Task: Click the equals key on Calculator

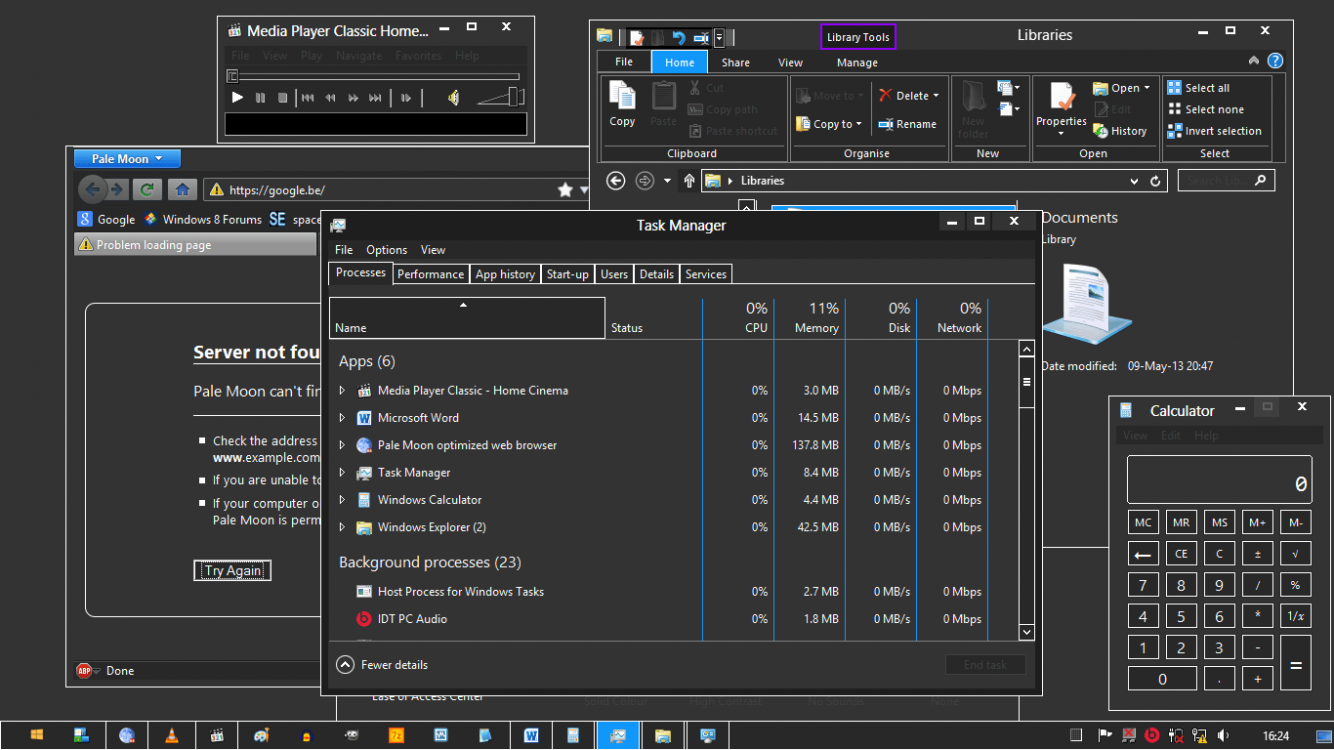Action: tap(1295, 662)
